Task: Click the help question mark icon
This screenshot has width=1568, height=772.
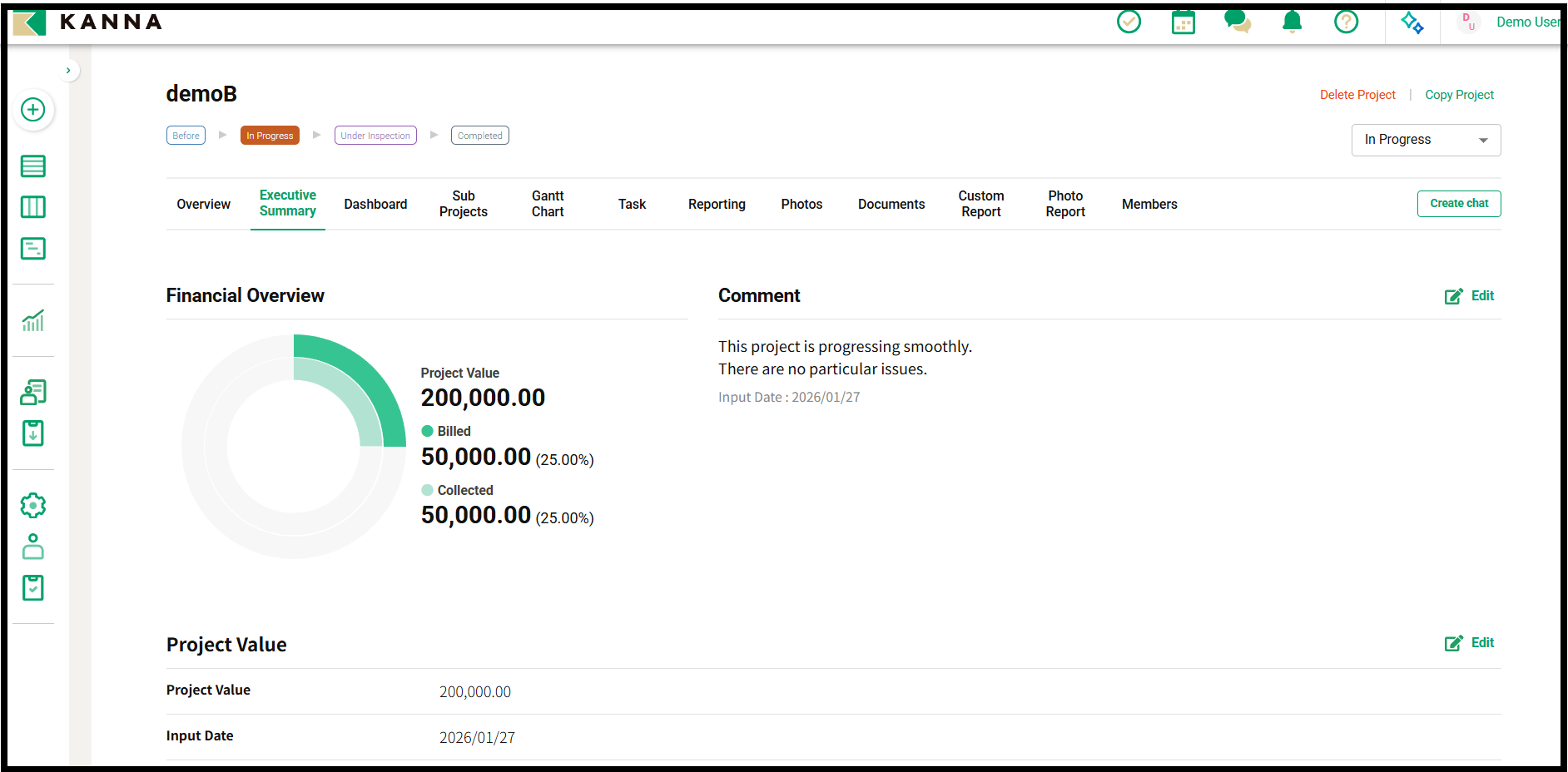Action: (1346, 22)
